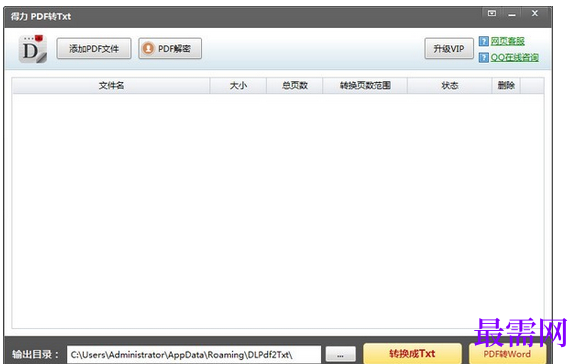
Task: Minimize the 得力 PDF转Txt window
Action: [x=512, y=14]
